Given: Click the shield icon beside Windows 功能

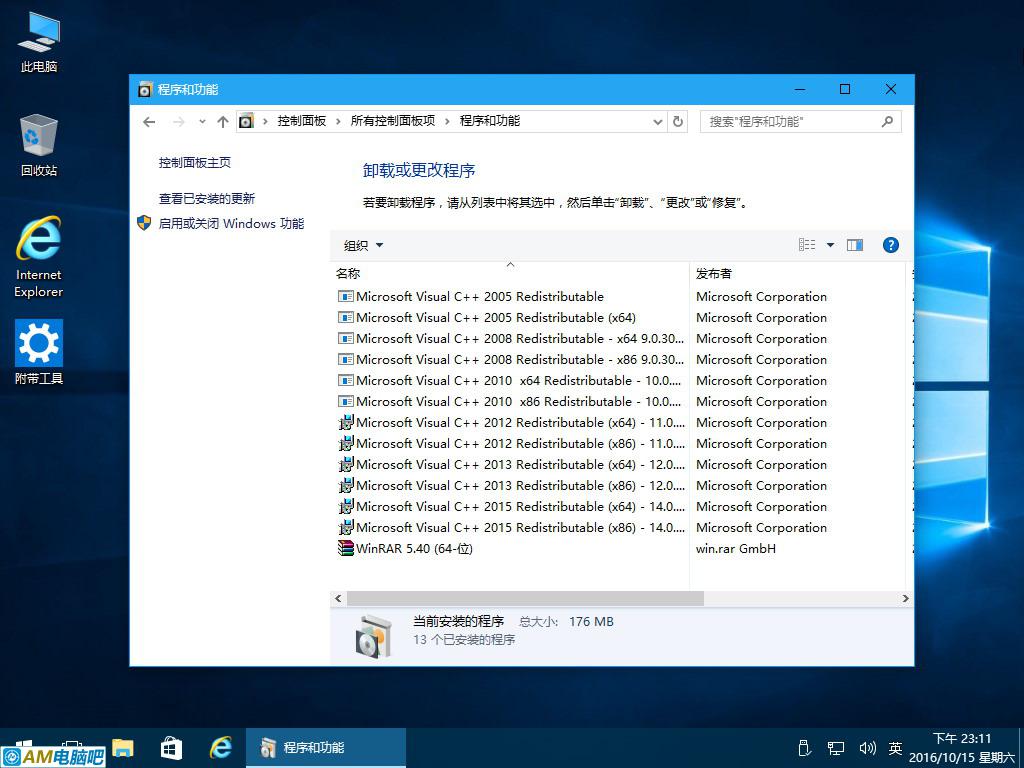Looking at the screenshot, I should [x=144, y=223].
